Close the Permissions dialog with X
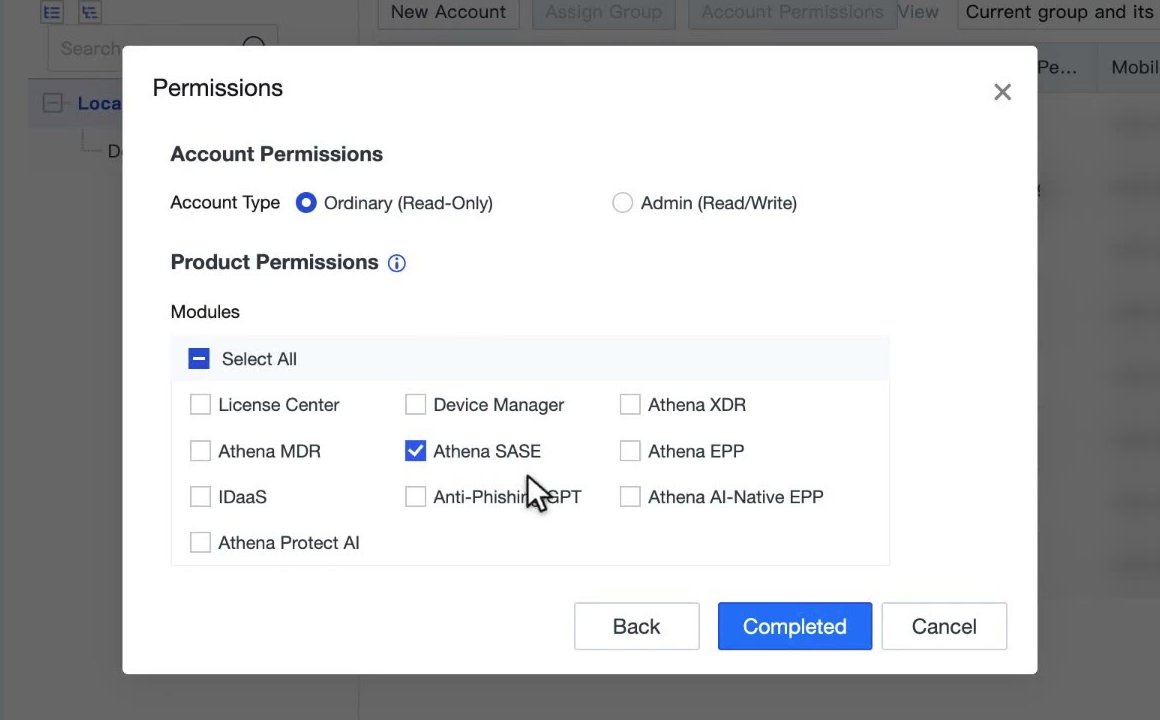 click(1002, 92)
